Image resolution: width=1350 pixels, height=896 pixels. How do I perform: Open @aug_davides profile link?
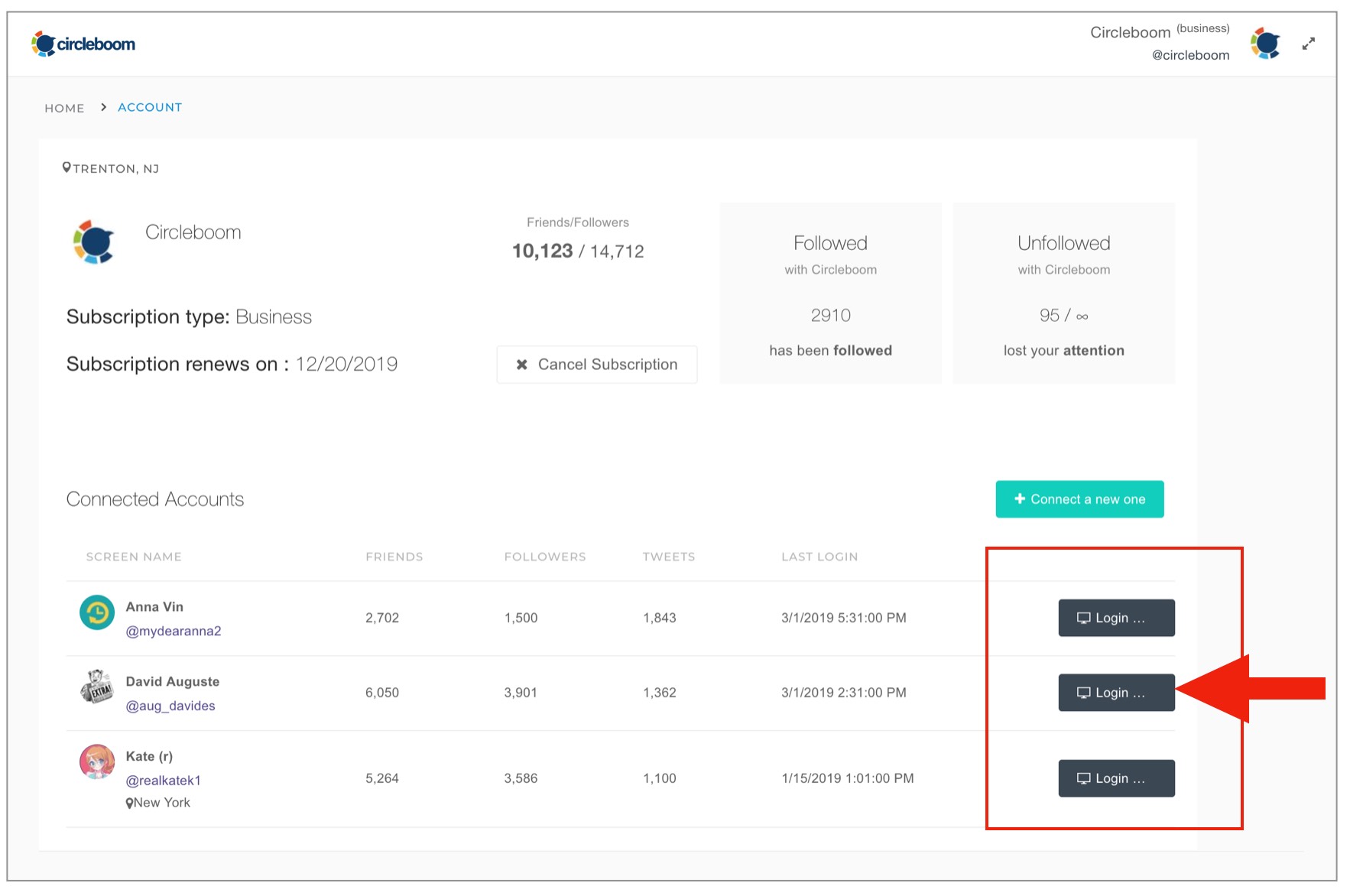(x=170, y=706)
